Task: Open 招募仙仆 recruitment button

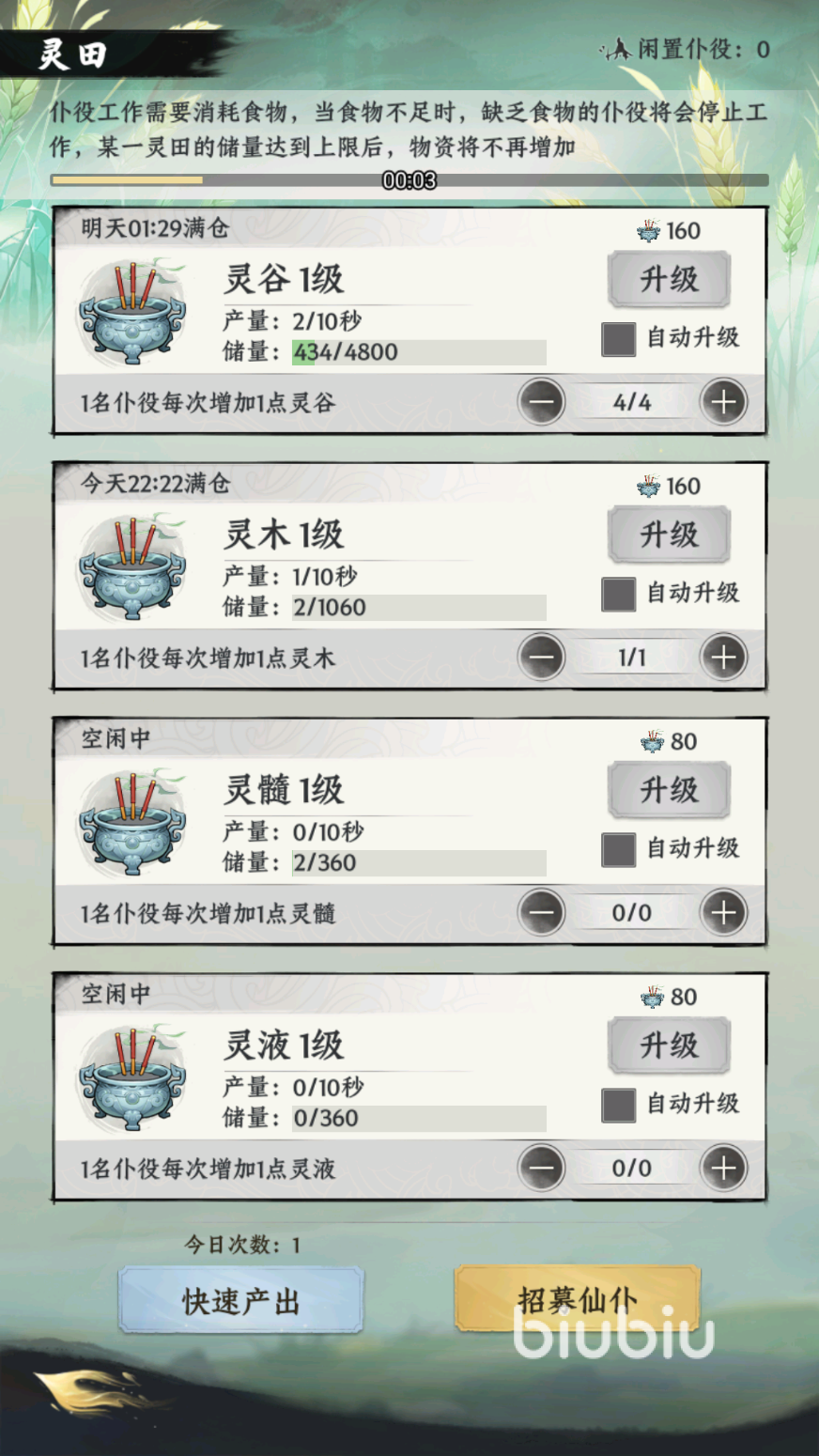Action: pyautogui.click(x=578, y=1299)
